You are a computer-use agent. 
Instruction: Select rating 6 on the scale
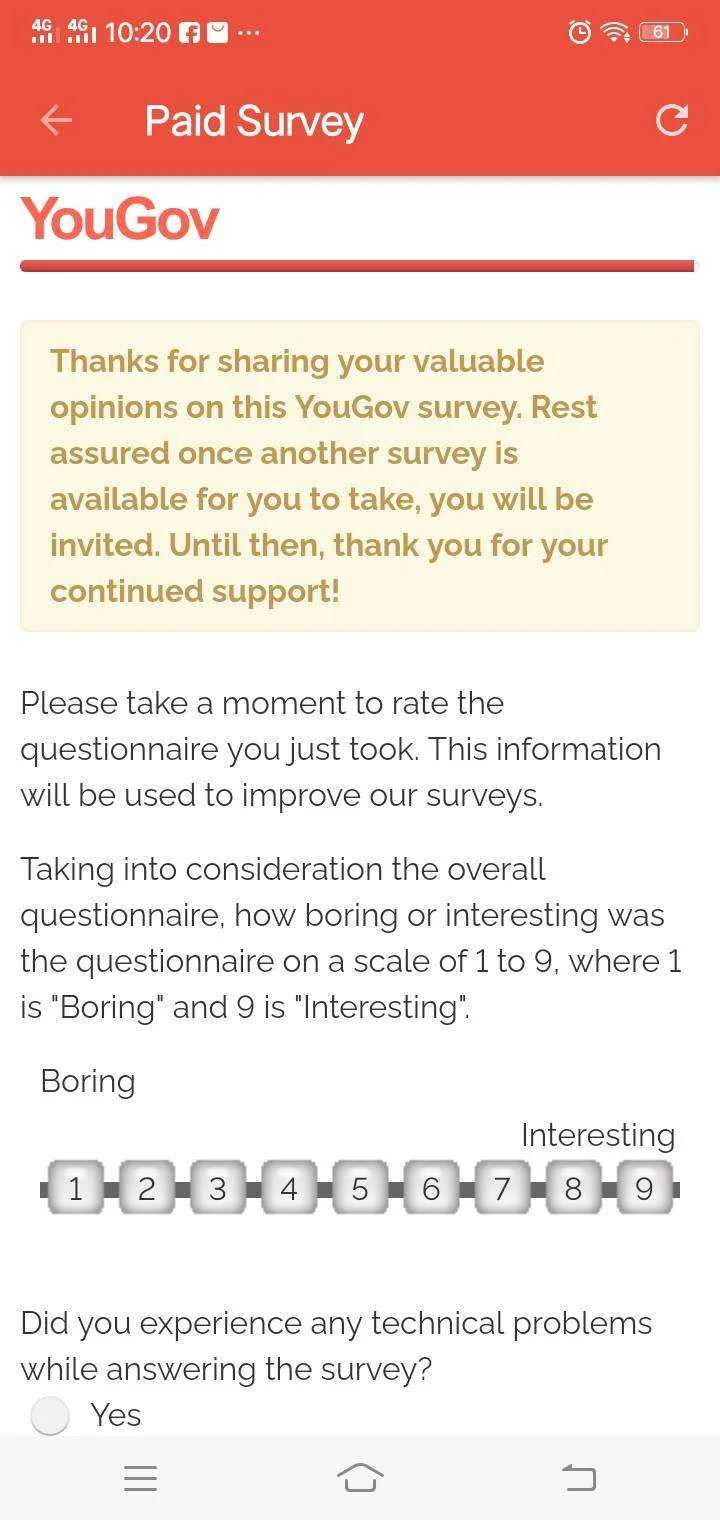coord(431,1188)
